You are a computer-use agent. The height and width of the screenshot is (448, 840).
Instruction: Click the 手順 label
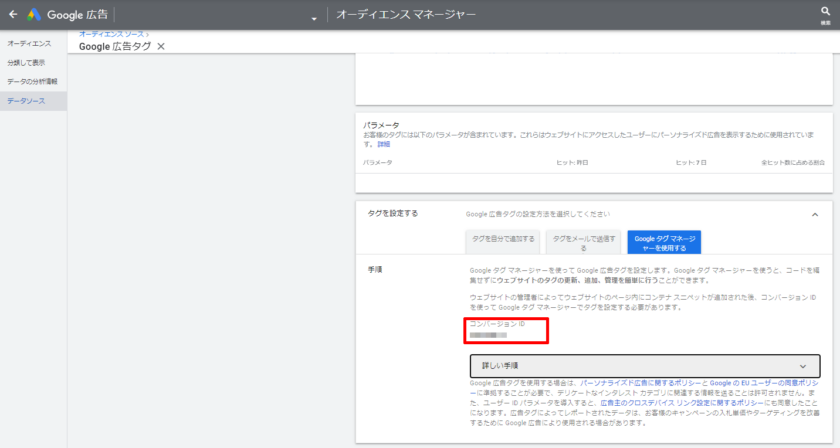[375, 270]
